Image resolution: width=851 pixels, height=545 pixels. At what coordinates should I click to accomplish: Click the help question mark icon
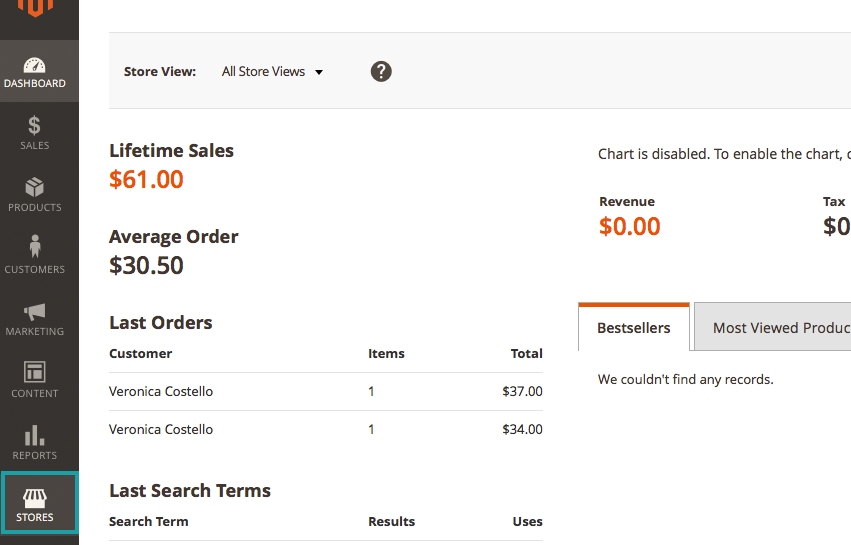coord(381,71)
